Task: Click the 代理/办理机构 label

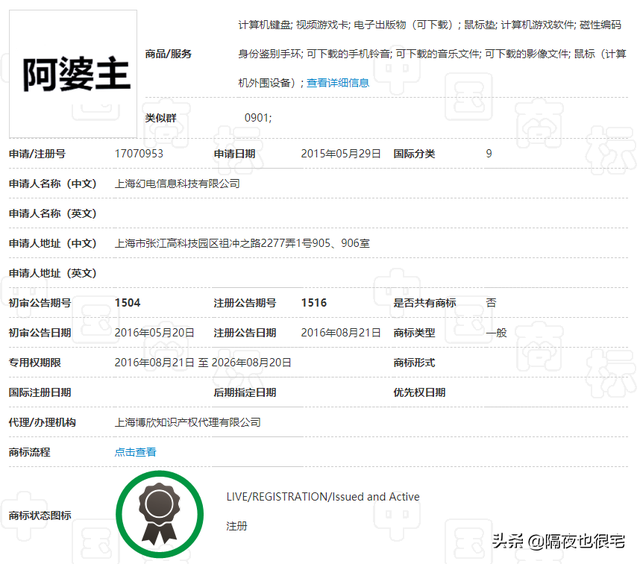Action: (x=42, y=422)
